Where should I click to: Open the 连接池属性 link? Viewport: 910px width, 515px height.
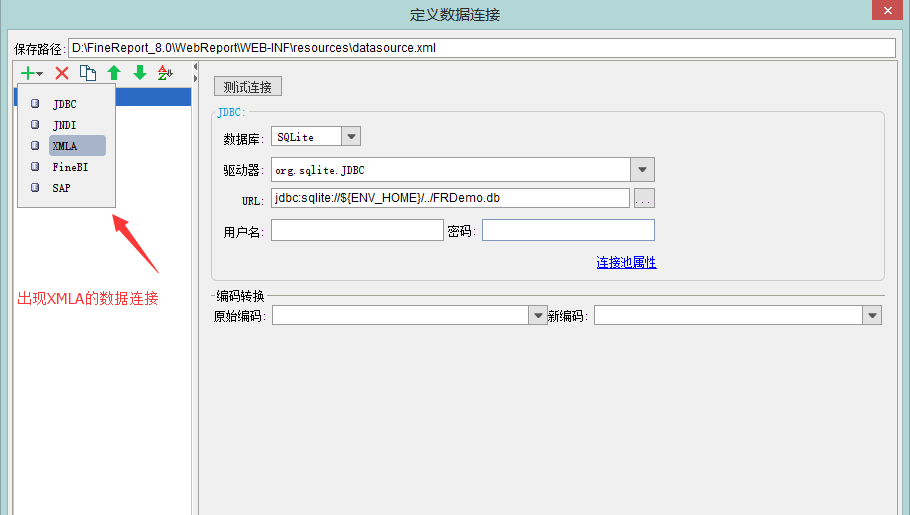pos(626,262)
